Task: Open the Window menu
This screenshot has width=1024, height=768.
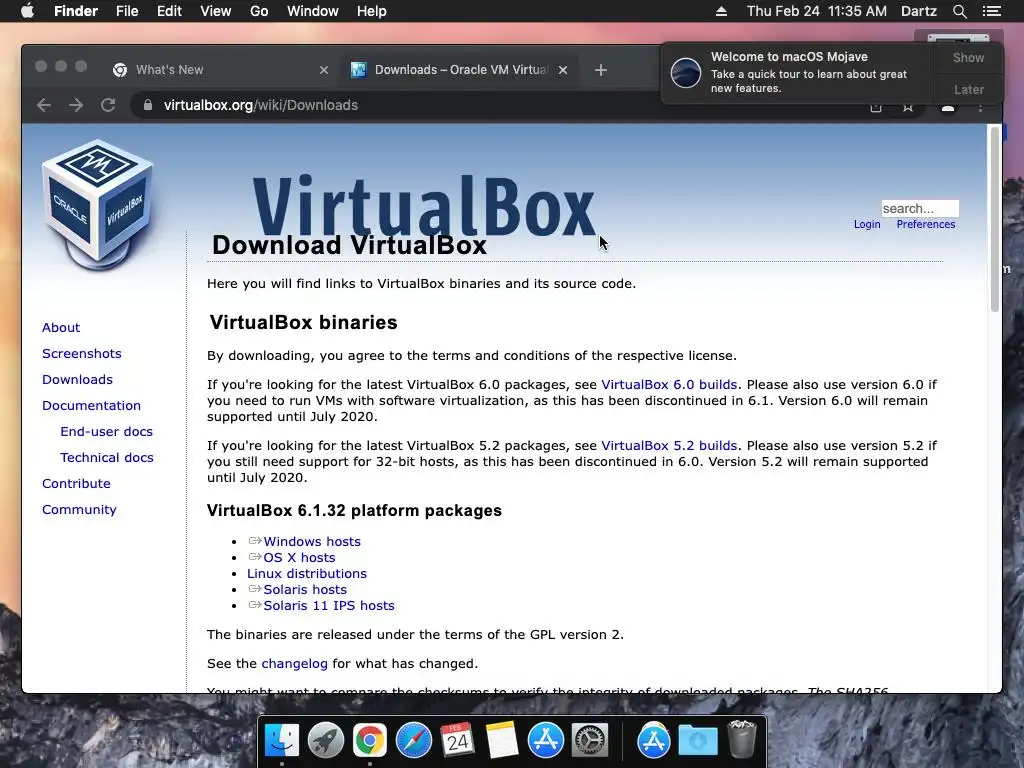Action: [x=313, y=11]
